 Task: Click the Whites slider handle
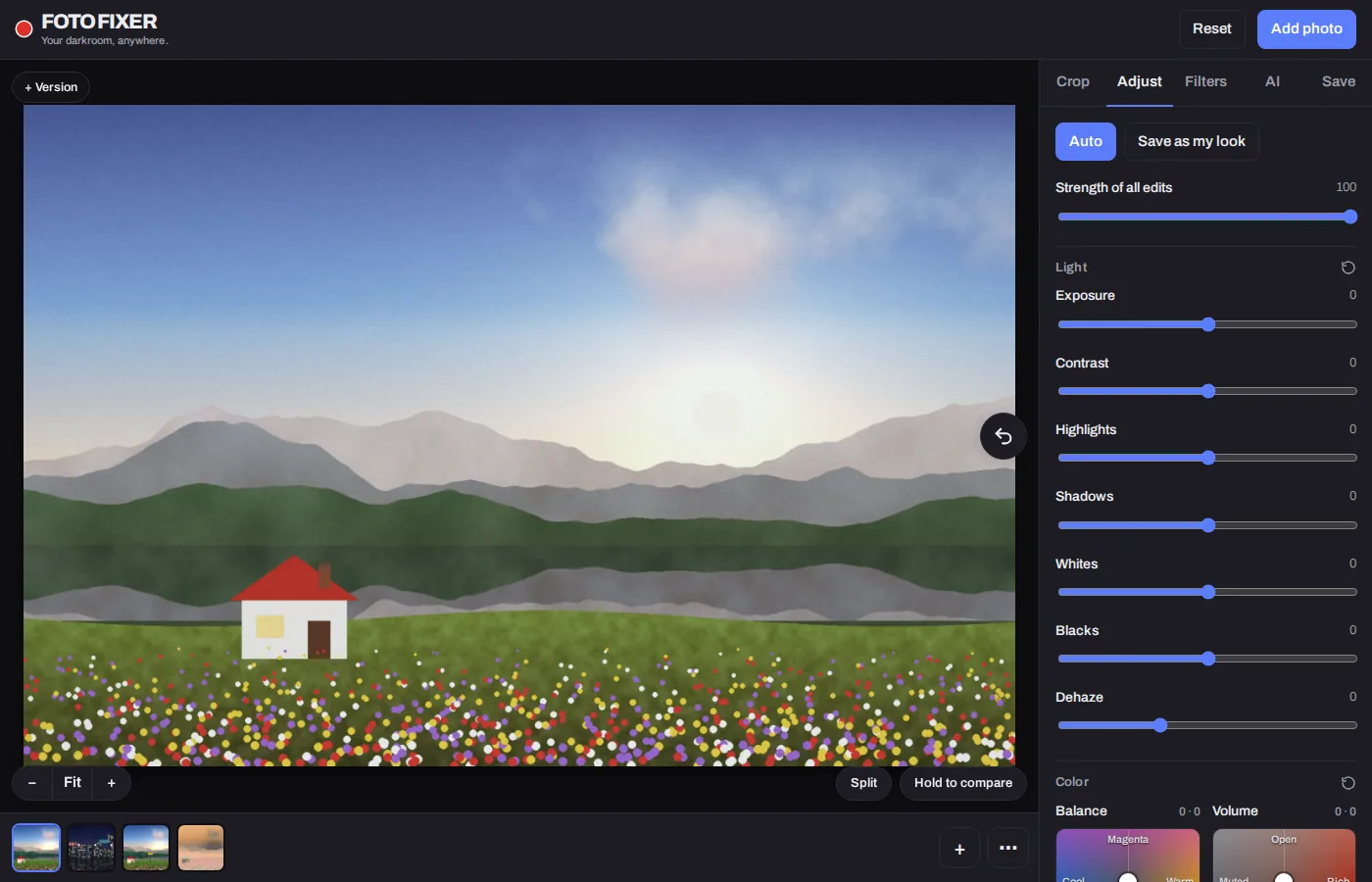1208,592
